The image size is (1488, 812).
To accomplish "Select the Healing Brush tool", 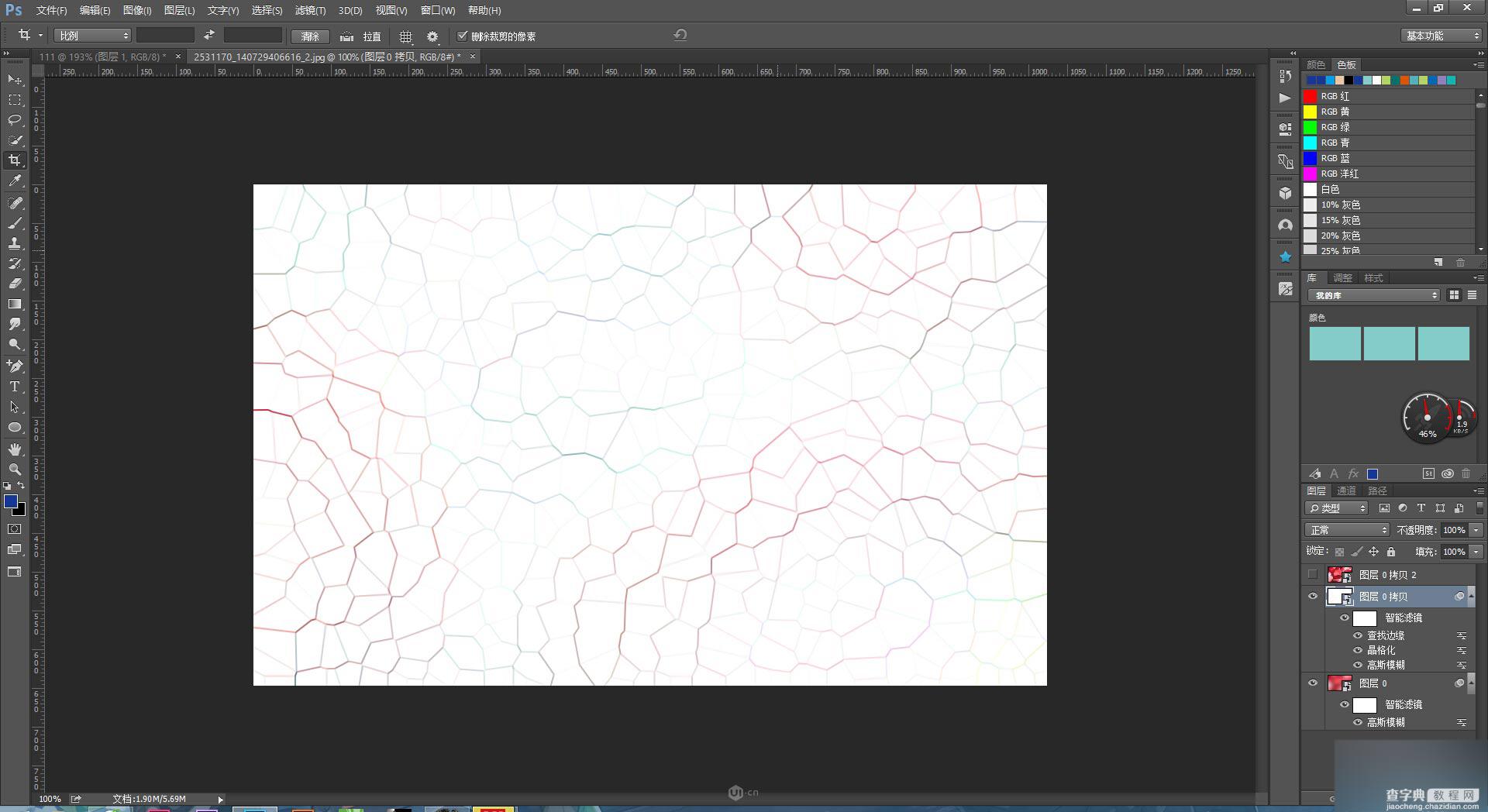I will pyautogui.click(x=15, y=203).
